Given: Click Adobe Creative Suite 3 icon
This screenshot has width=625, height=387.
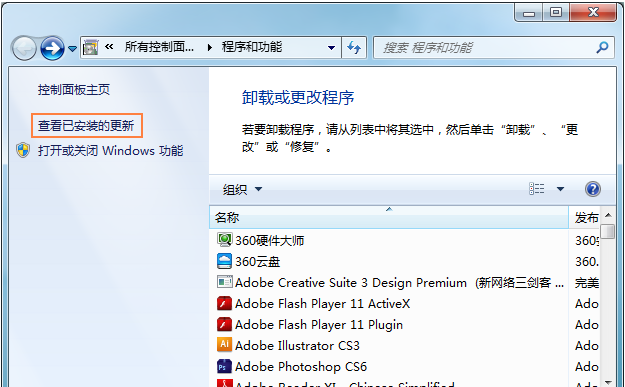Looking at the screenshot, I should pyautogui.click(x=224, y=282).
